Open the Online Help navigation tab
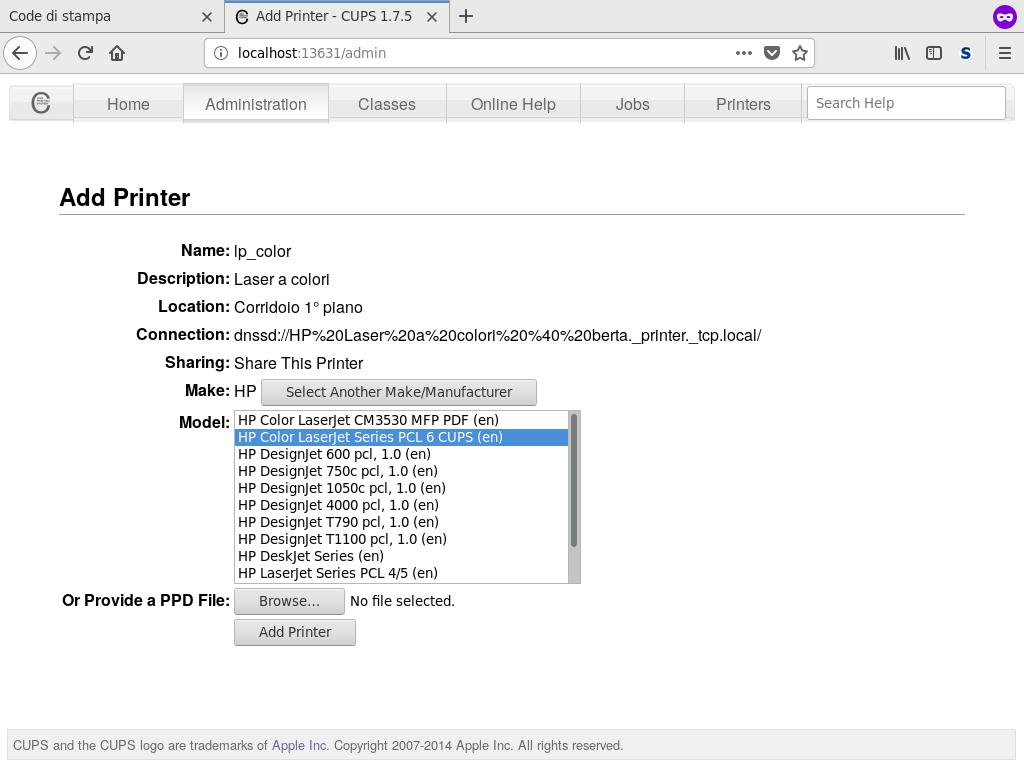The image size is (1024, 768). click(513, 104)
